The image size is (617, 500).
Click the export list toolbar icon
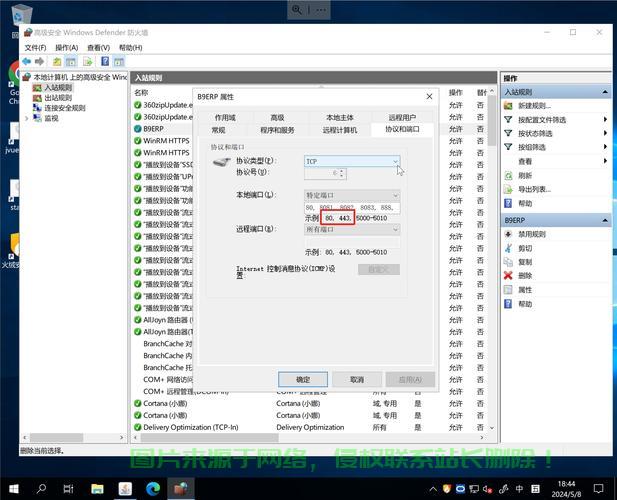pos(87,61)
